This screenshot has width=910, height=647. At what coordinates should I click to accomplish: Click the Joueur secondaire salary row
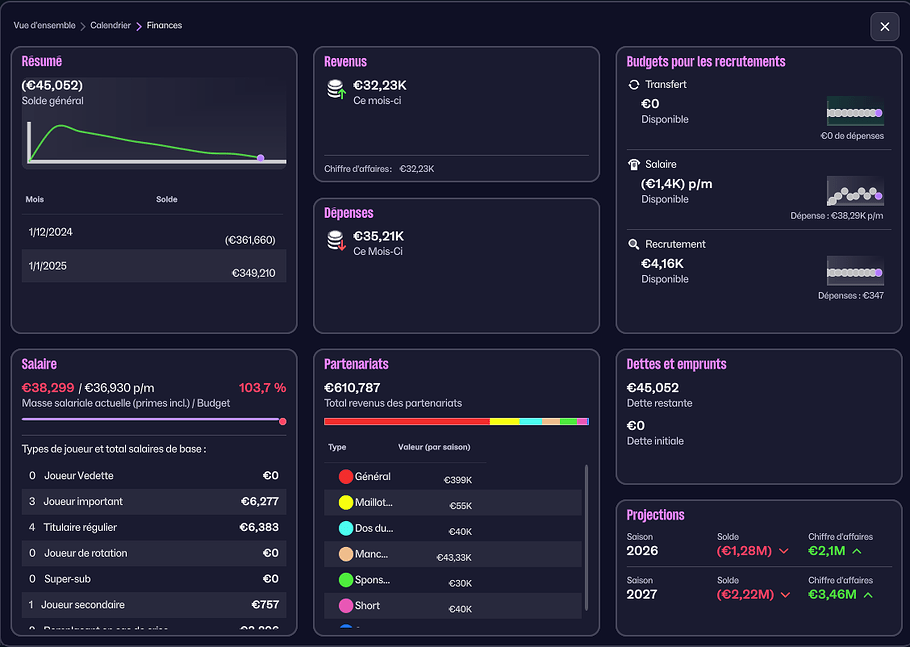tap(154, 605)
